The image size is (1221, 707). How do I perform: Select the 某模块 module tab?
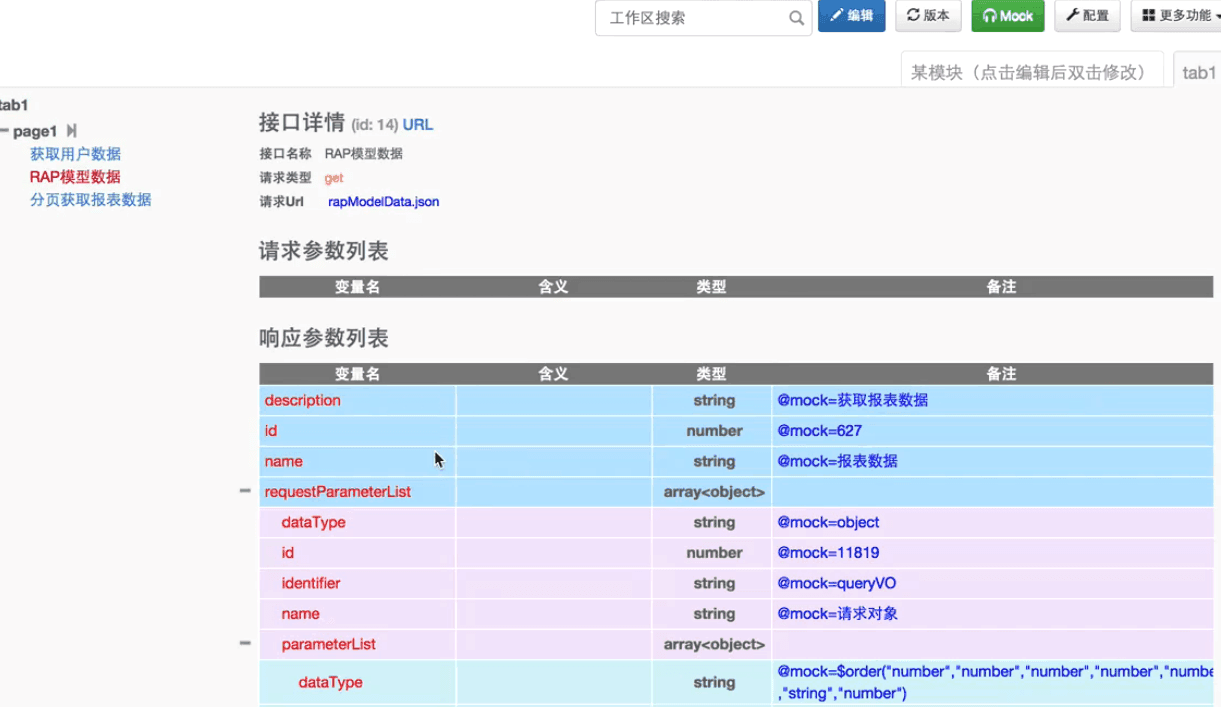tap(1032, 72)
